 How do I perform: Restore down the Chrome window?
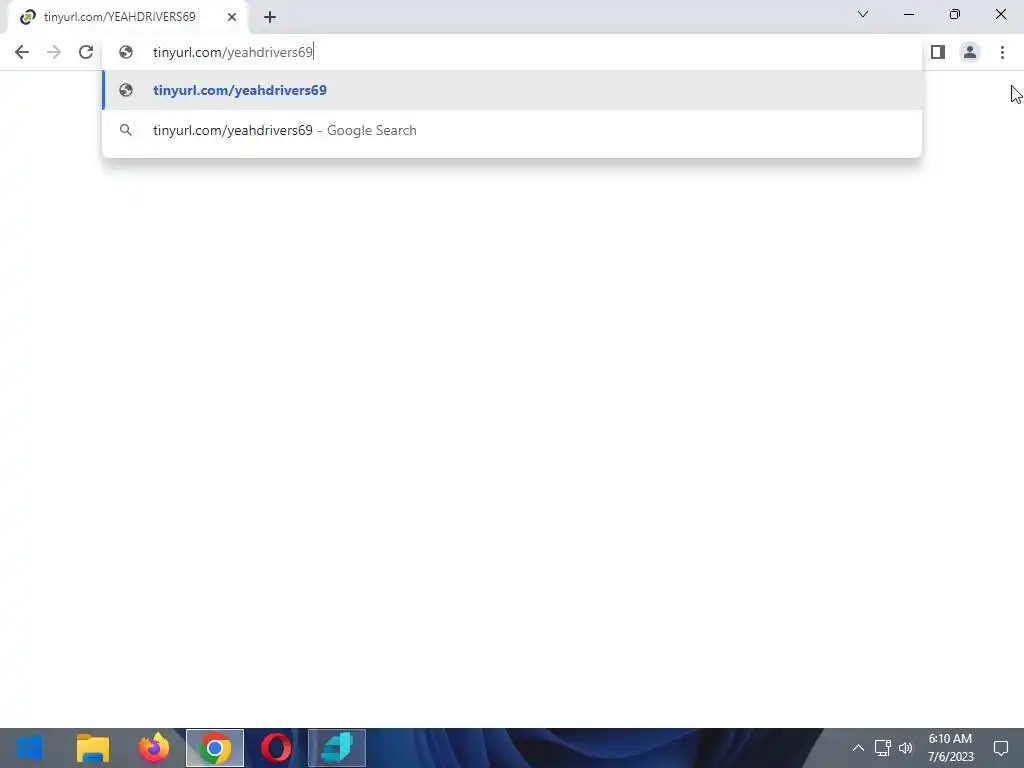[955, 14]
